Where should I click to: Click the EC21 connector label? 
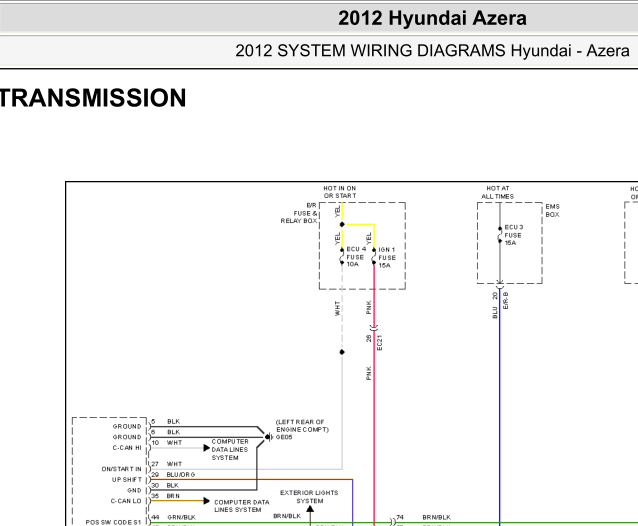coord(380,343)
